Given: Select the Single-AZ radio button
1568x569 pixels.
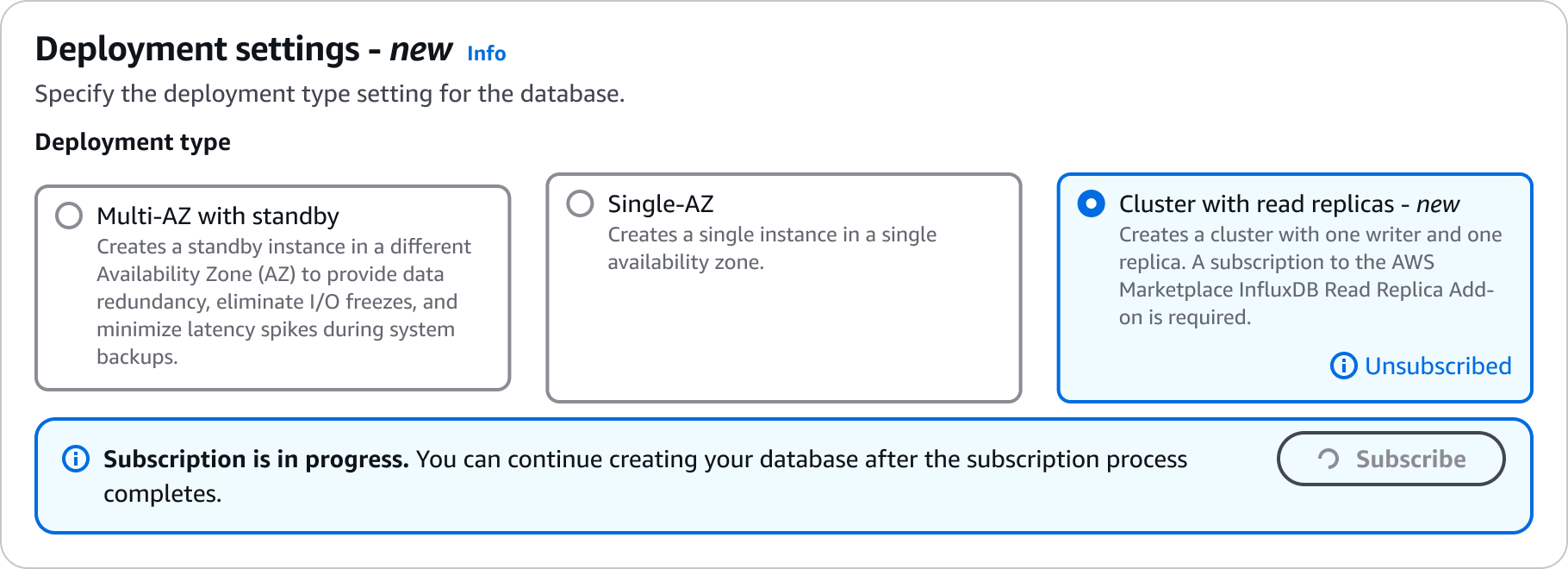Looking at the screenshot, I should click(x=579, y=204).
